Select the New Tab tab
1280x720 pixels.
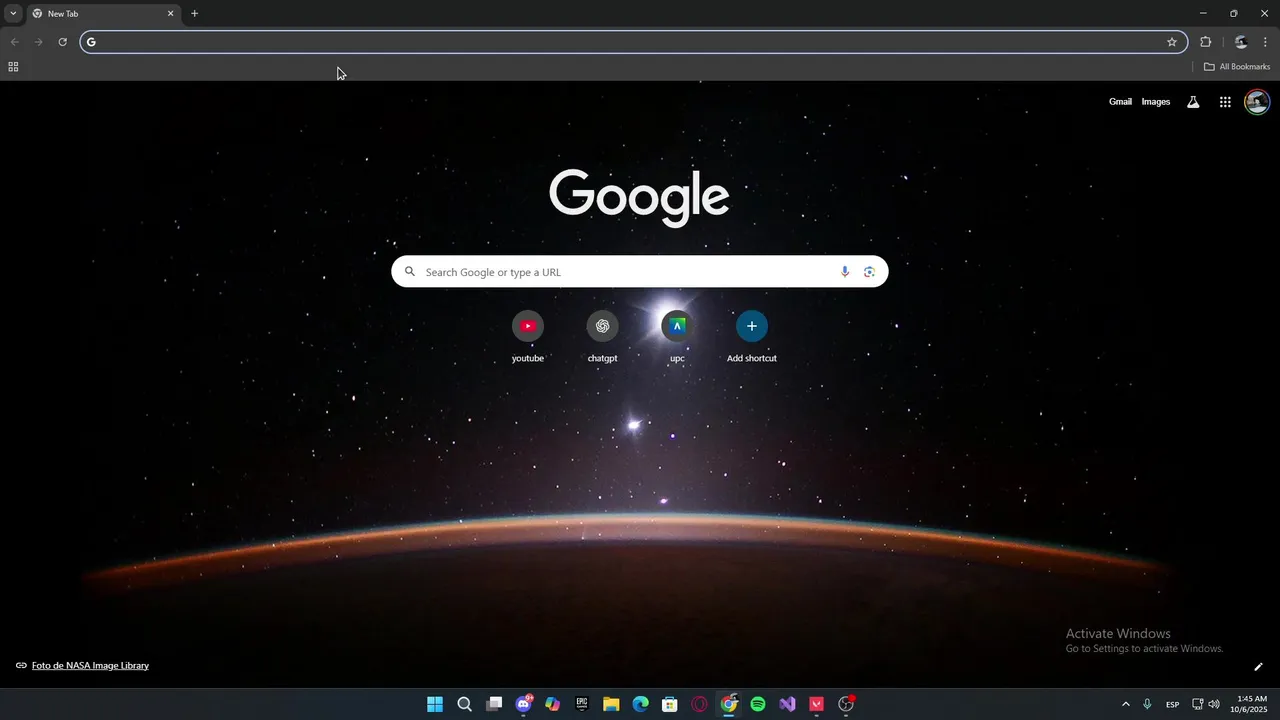(x=103, y=14)
